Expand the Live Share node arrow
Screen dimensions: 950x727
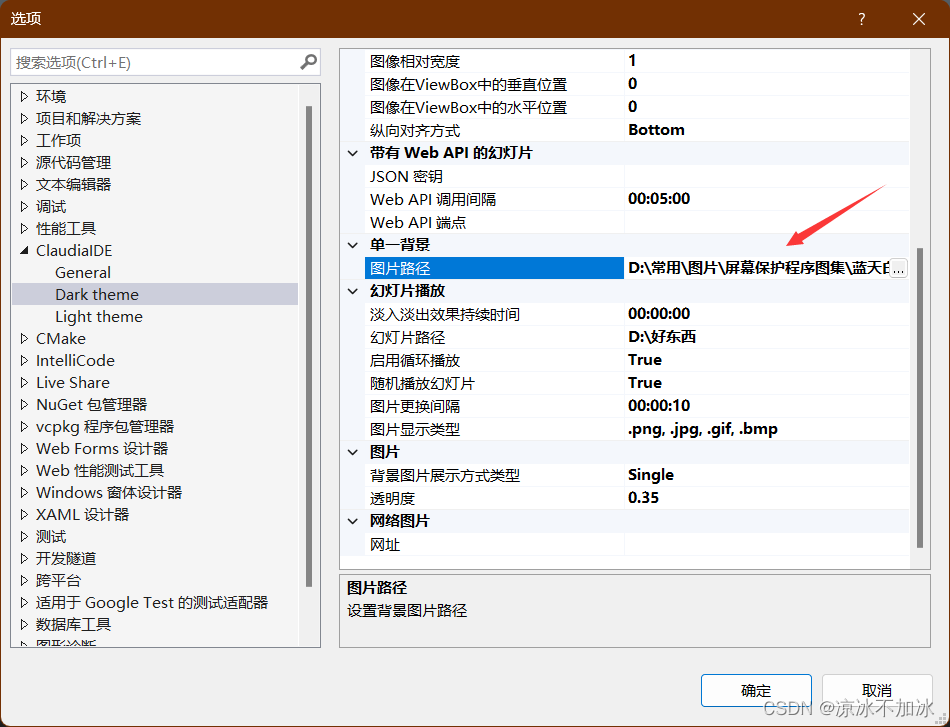24,382
